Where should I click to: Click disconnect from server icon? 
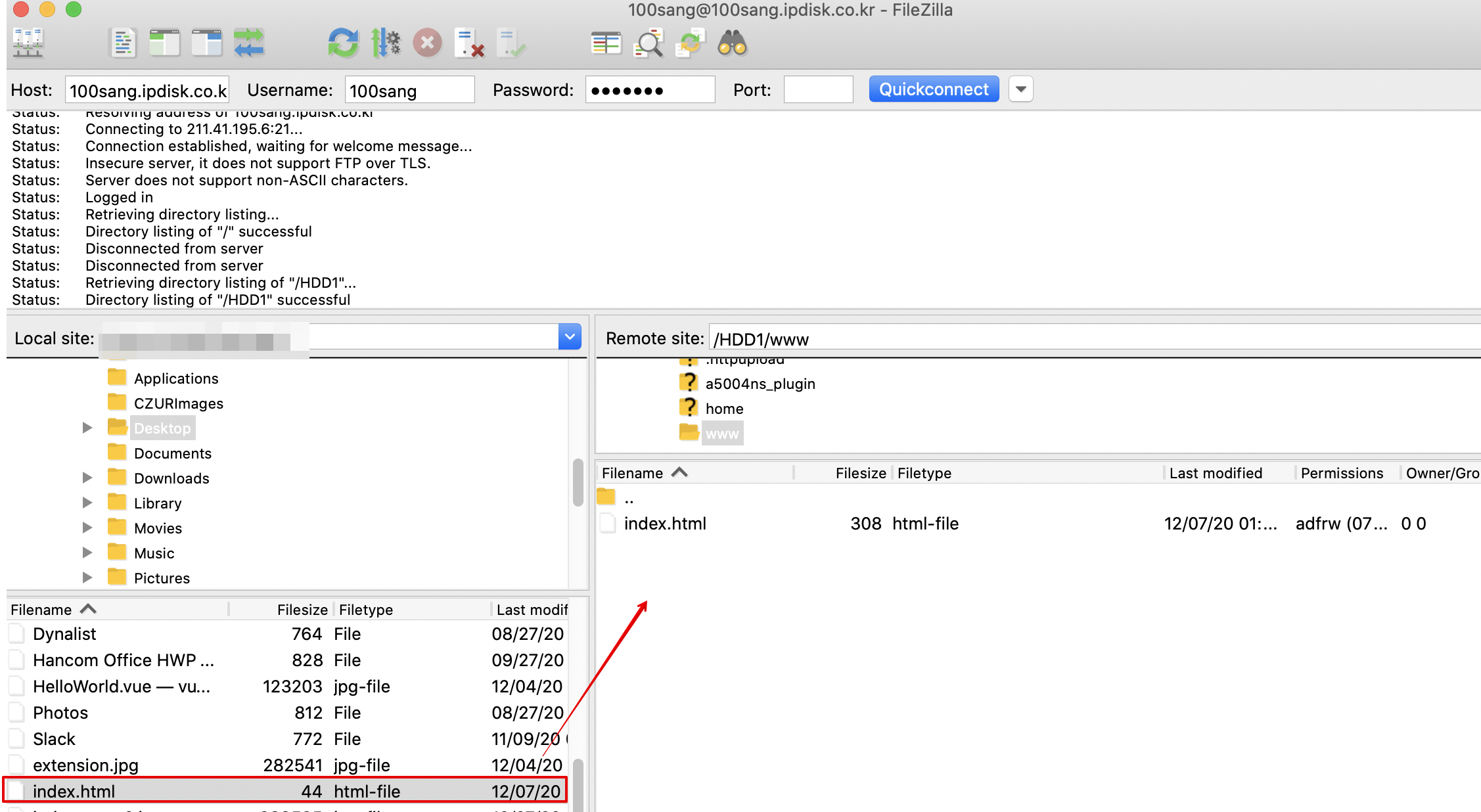[469, 43]
